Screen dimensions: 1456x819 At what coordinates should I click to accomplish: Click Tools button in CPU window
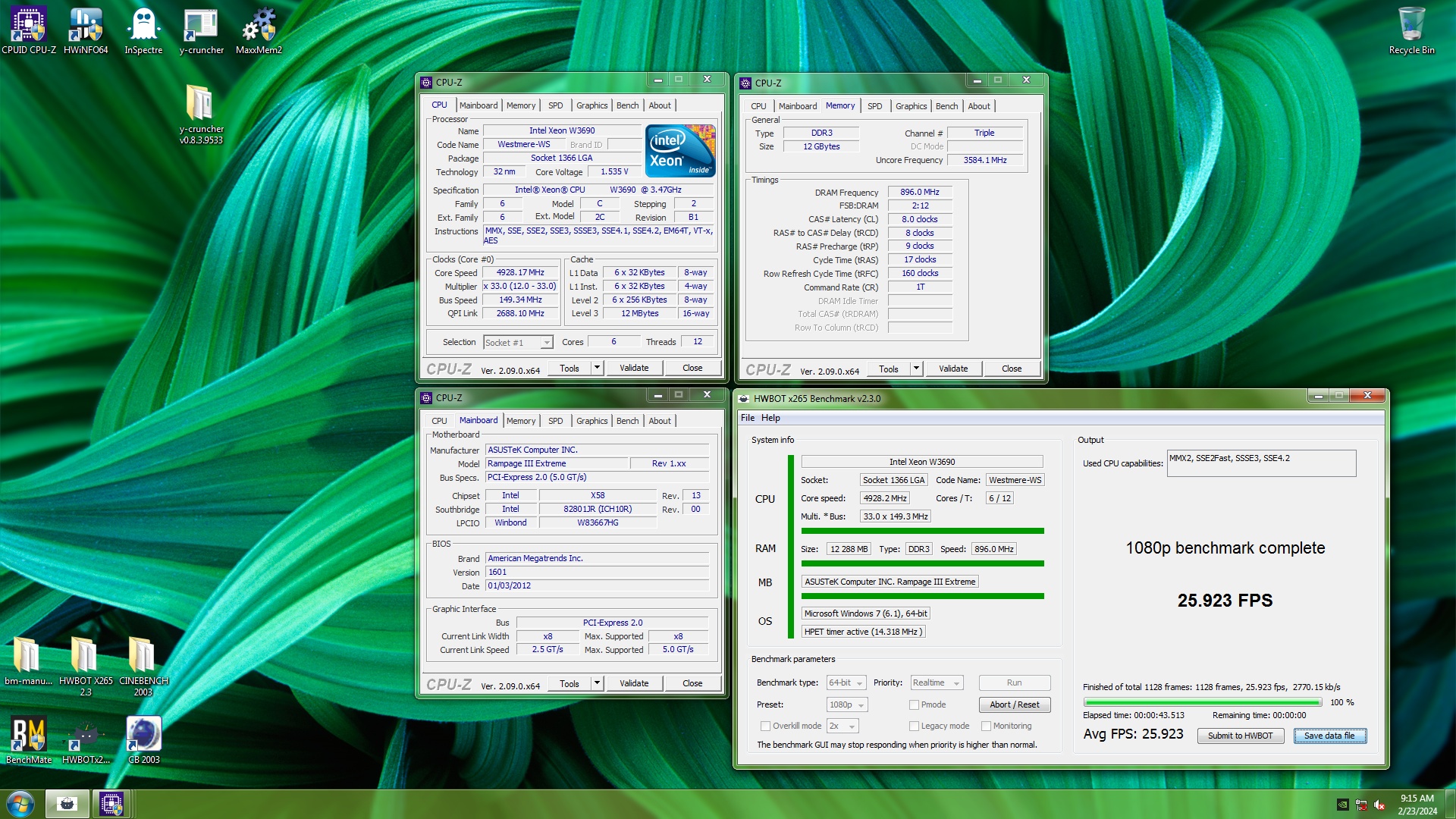[x=570, y=368]
